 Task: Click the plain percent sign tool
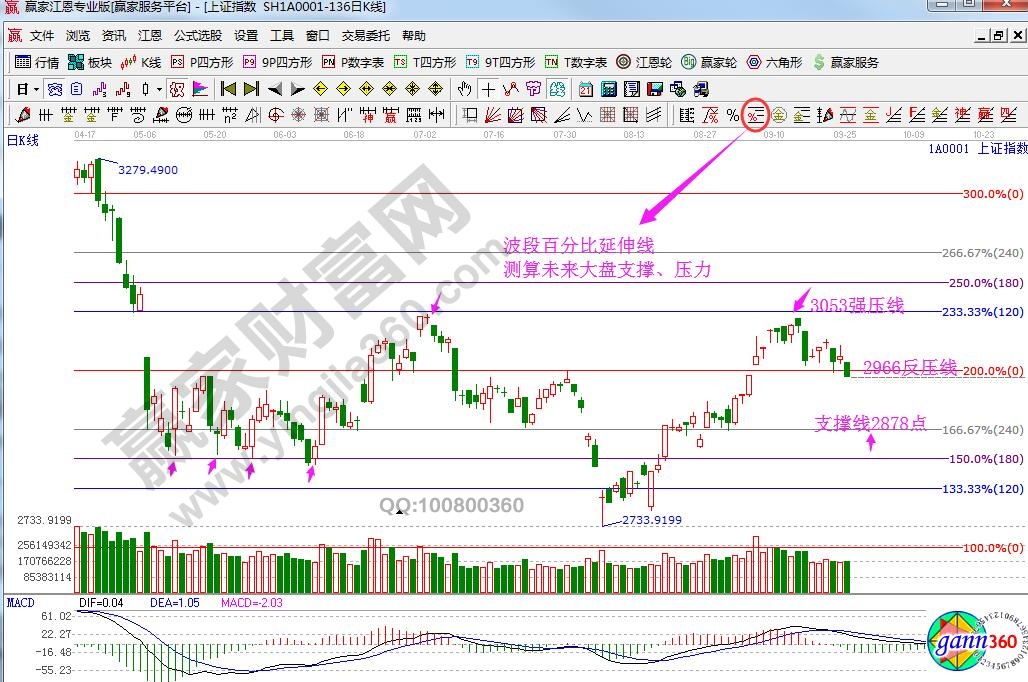pyautogui.click(x=732, y=115)
